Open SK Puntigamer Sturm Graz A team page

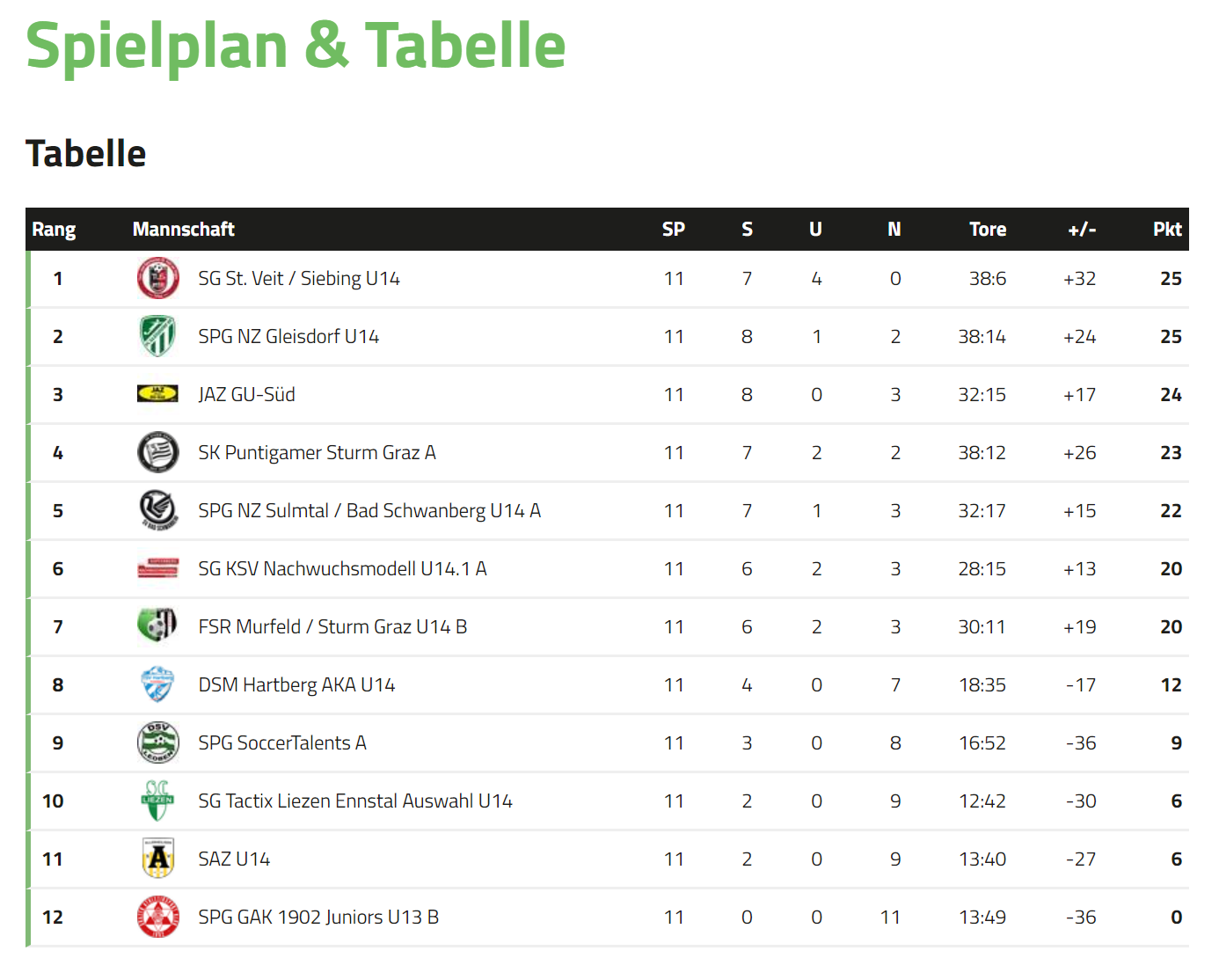(317, 453)
